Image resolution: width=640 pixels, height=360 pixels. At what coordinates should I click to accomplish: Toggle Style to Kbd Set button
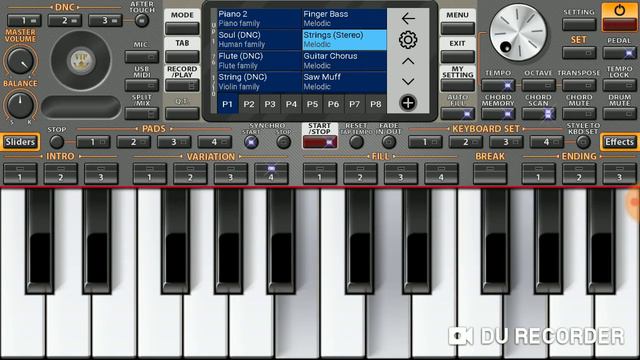pyautogui.click(x=583, y=142)
